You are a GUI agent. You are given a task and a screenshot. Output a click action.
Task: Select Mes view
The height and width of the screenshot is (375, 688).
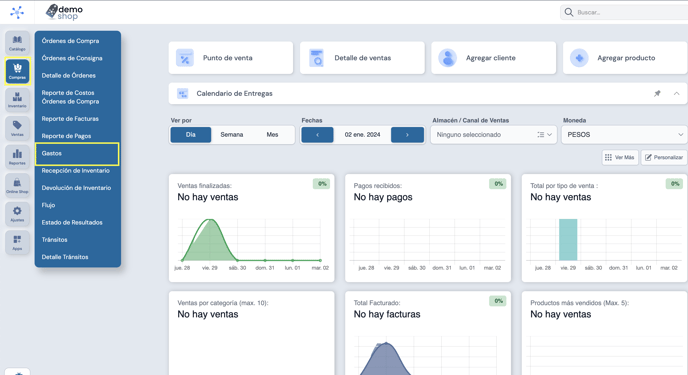(x=272, y=135)
